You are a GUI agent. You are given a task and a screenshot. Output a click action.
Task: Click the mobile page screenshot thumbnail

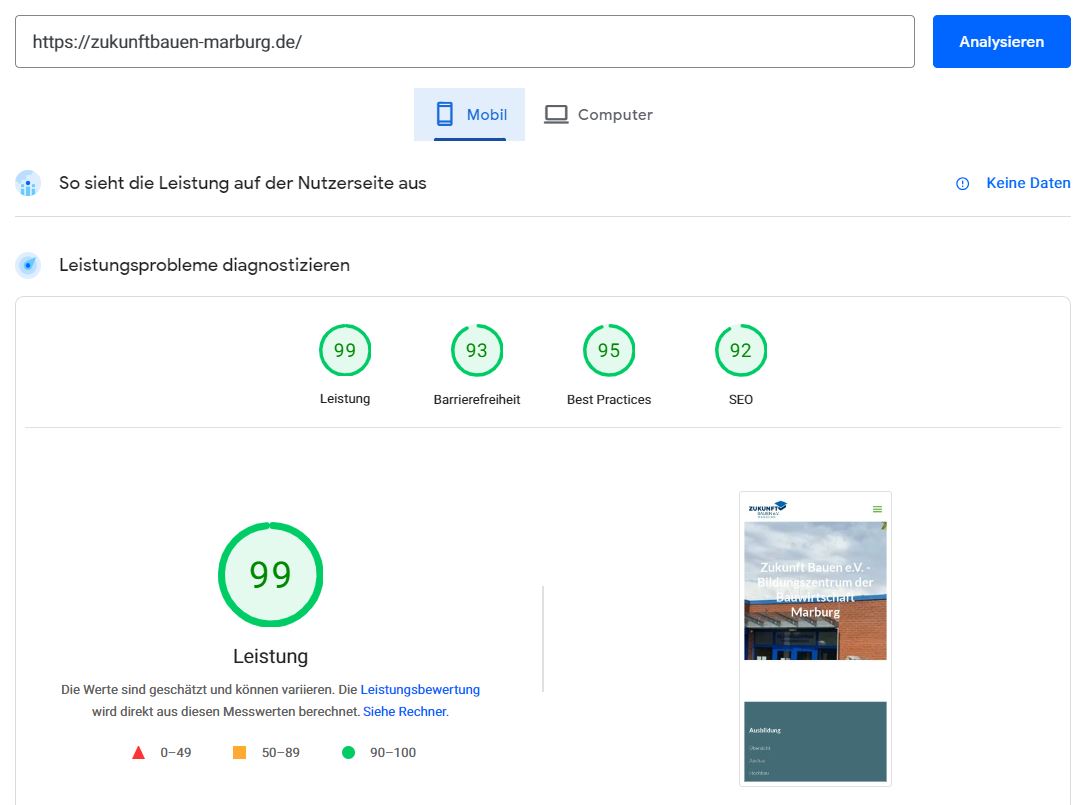coord(815,638)
